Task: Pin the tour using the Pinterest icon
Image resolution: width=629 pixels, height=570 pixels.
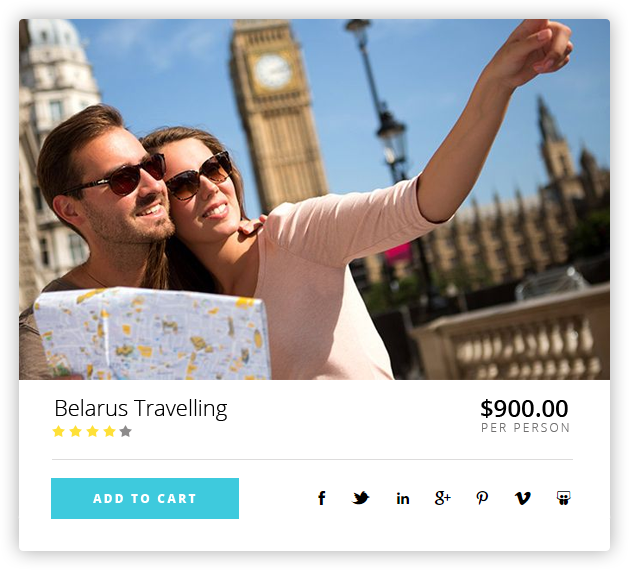Action: tap(482, 498)
